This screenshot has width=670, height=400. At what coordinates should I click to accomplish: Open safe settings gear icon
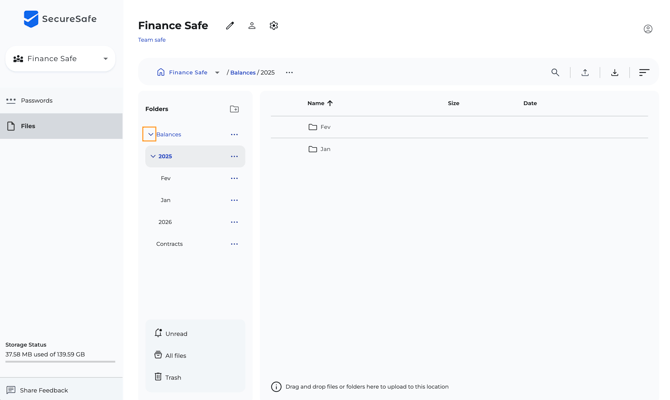(x=274, y=26)
